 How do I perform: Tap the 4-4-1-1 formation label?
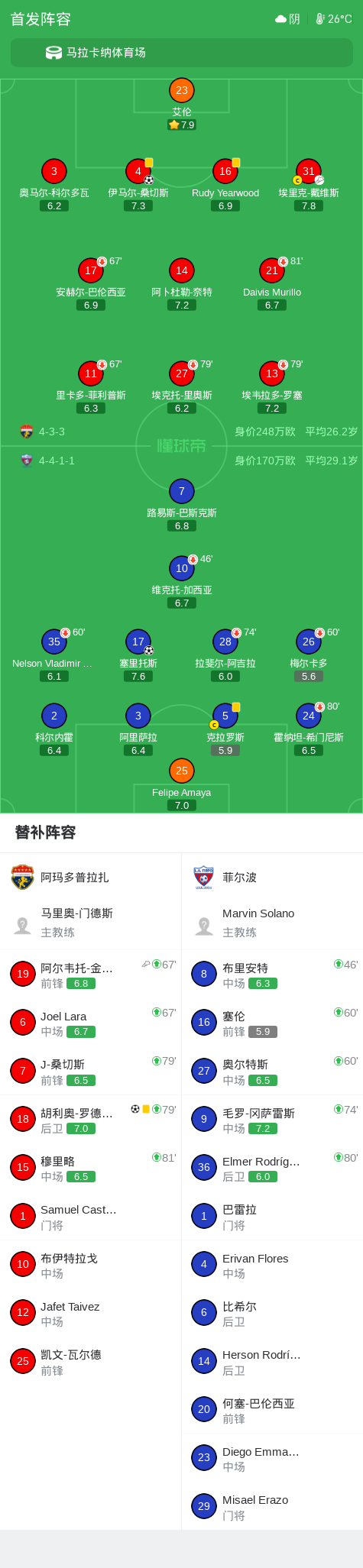[57, 461]
